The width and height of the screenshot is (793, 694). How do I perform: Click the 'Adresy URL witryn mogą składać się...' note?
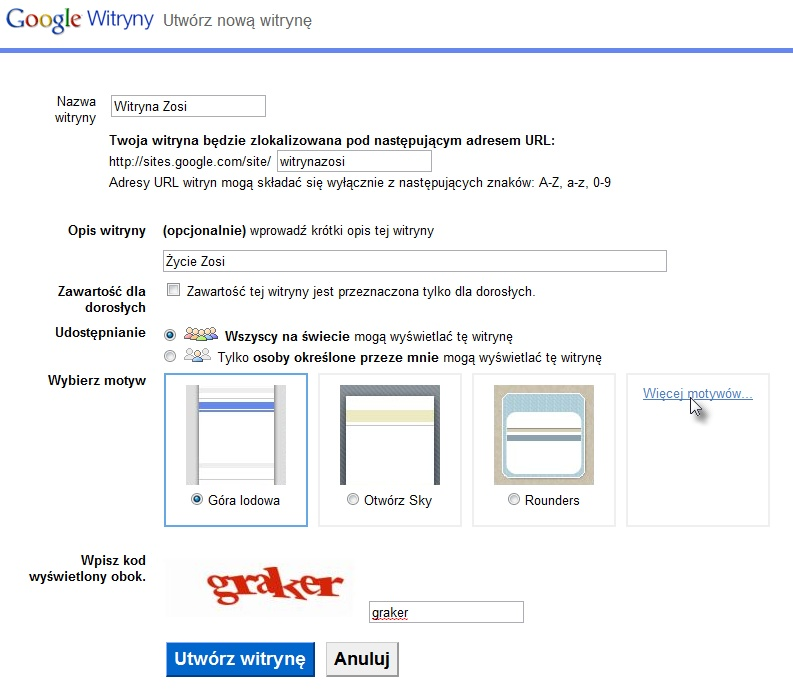point(360,183)
